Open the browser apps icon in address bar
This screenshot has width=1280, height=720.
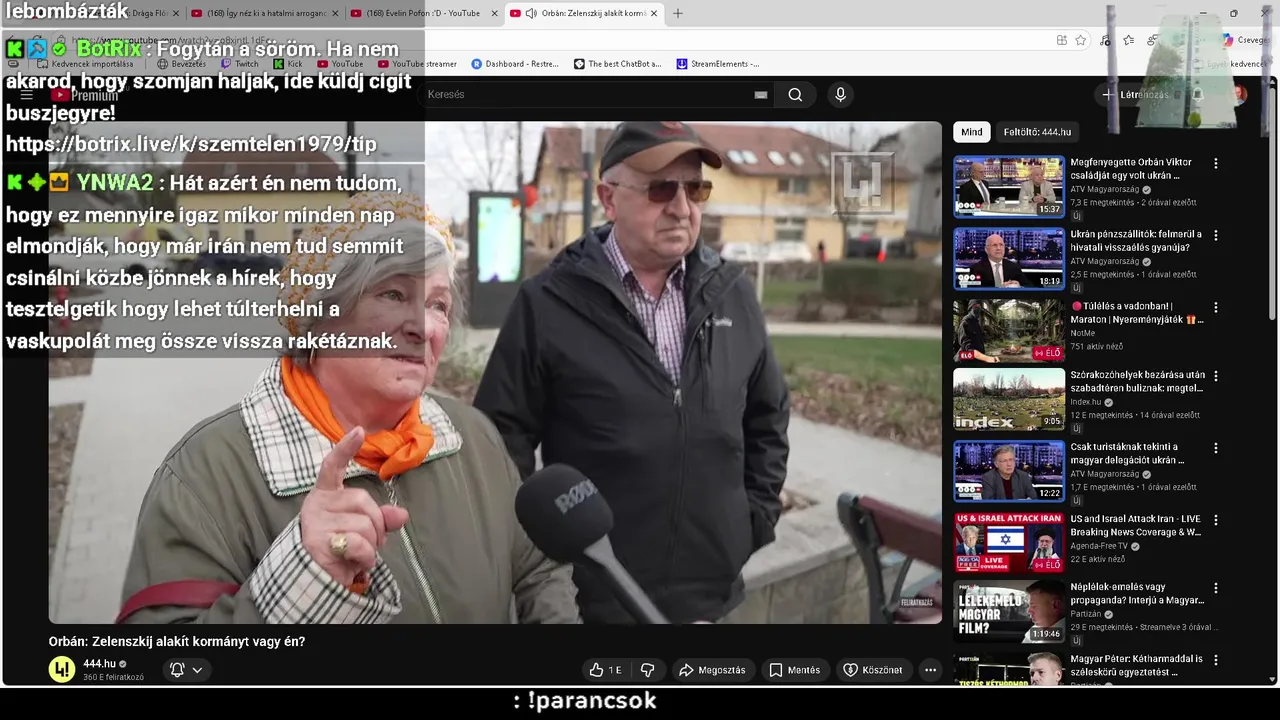coord(1061,40)
